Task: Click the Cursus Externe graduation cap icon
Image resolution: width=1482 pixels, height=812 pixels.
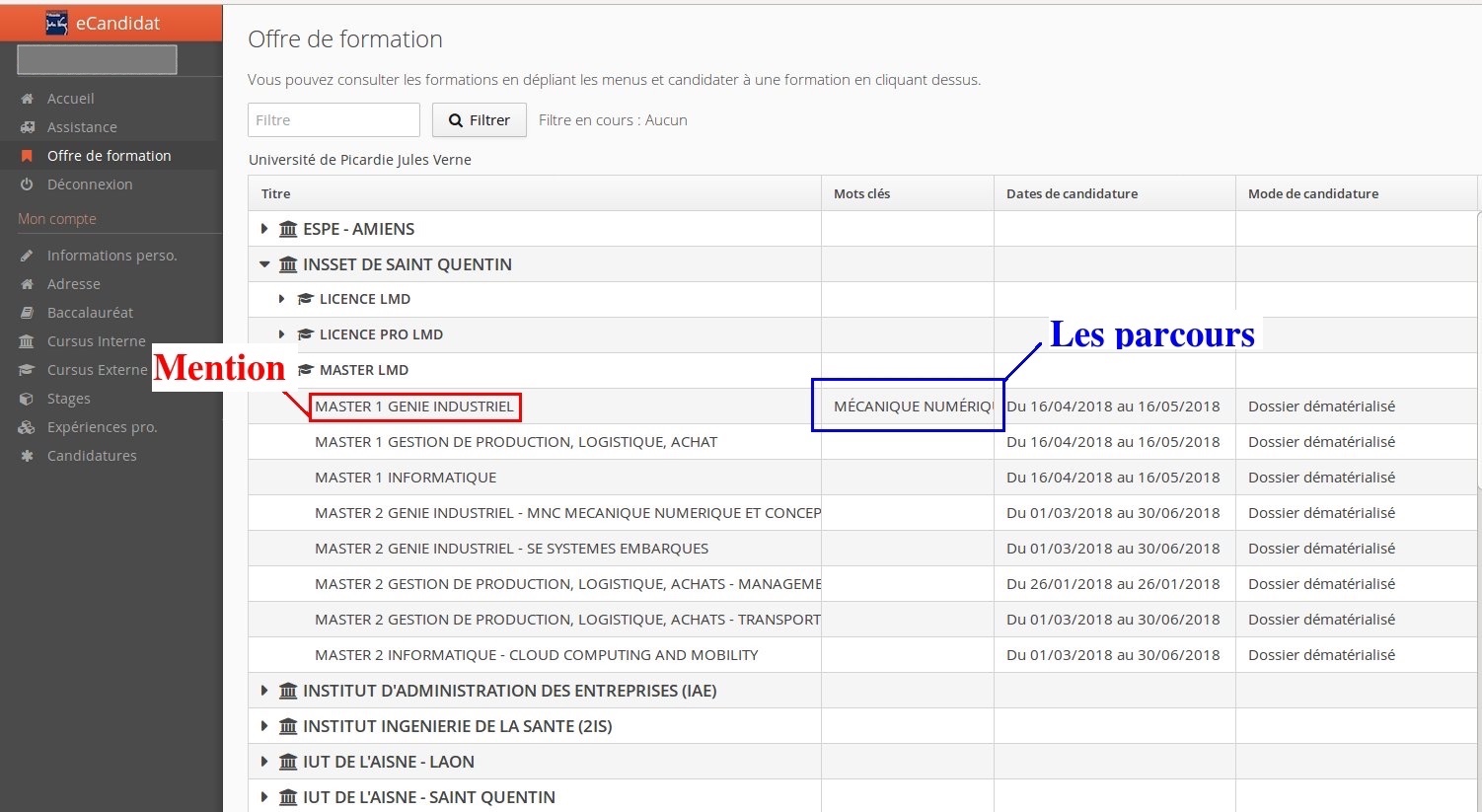Action: point(28,370)
